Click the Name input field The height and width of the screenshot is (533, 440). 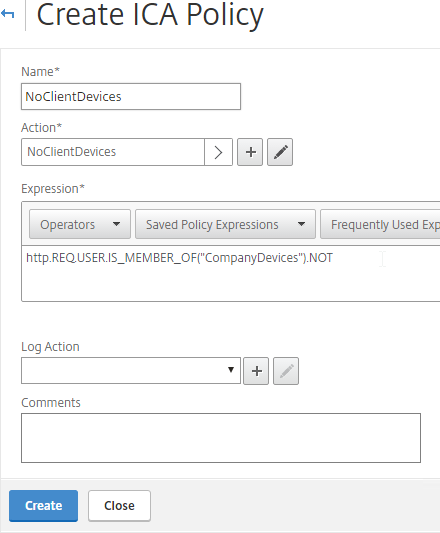(131, 97)
